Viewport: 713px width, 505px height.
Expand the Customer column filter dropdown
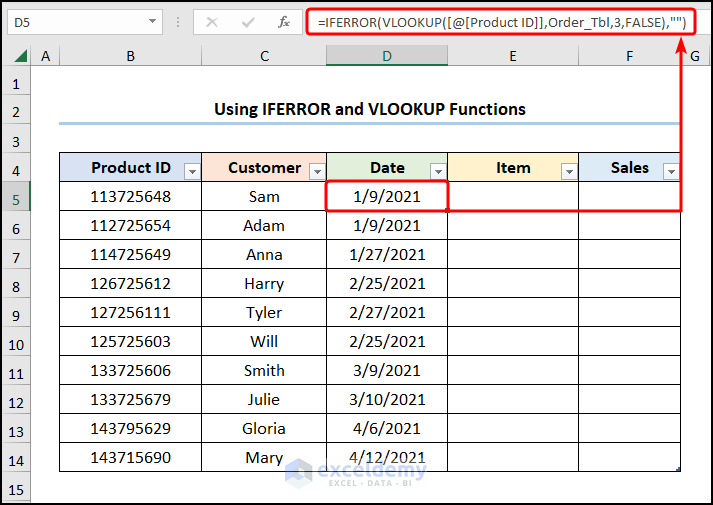[317, 171]
